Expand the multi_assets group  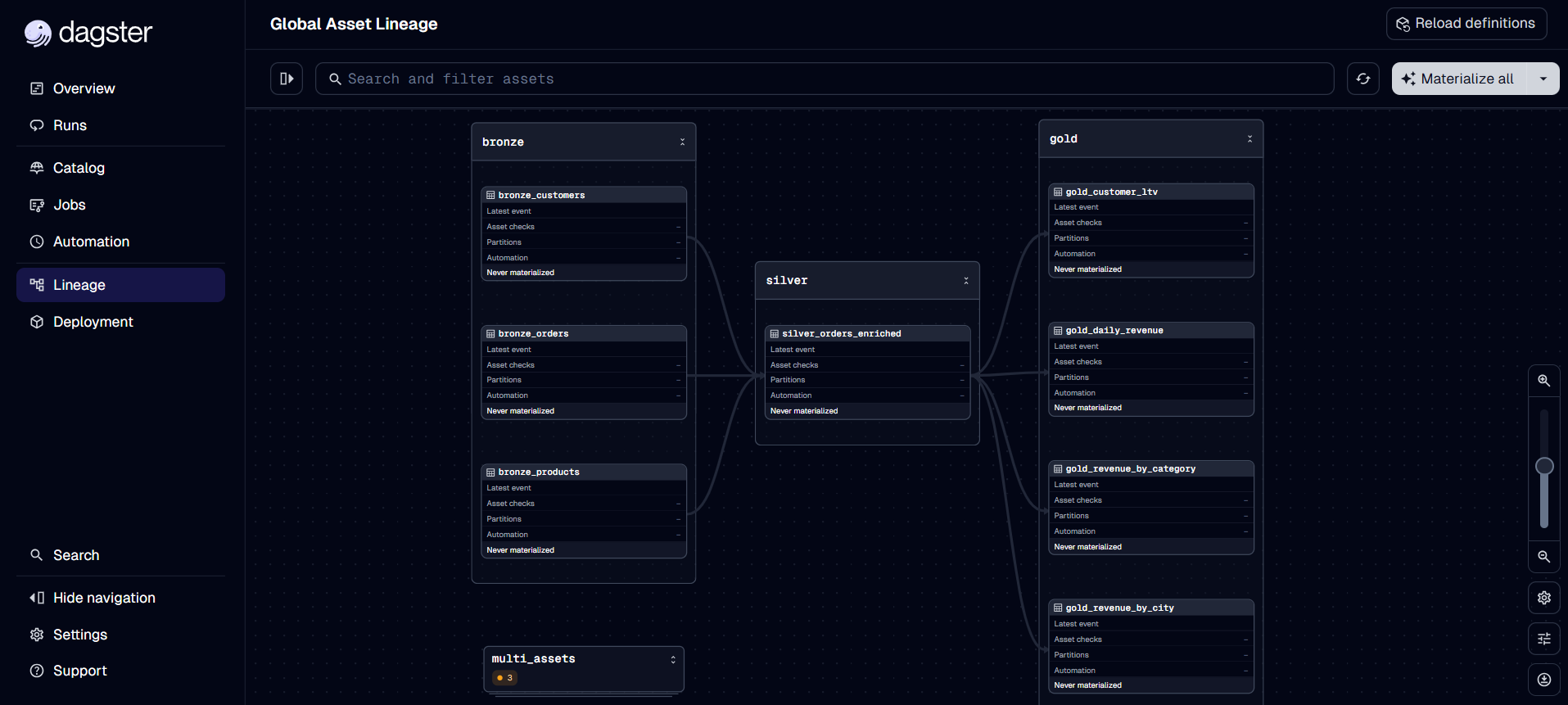point(673,659)
